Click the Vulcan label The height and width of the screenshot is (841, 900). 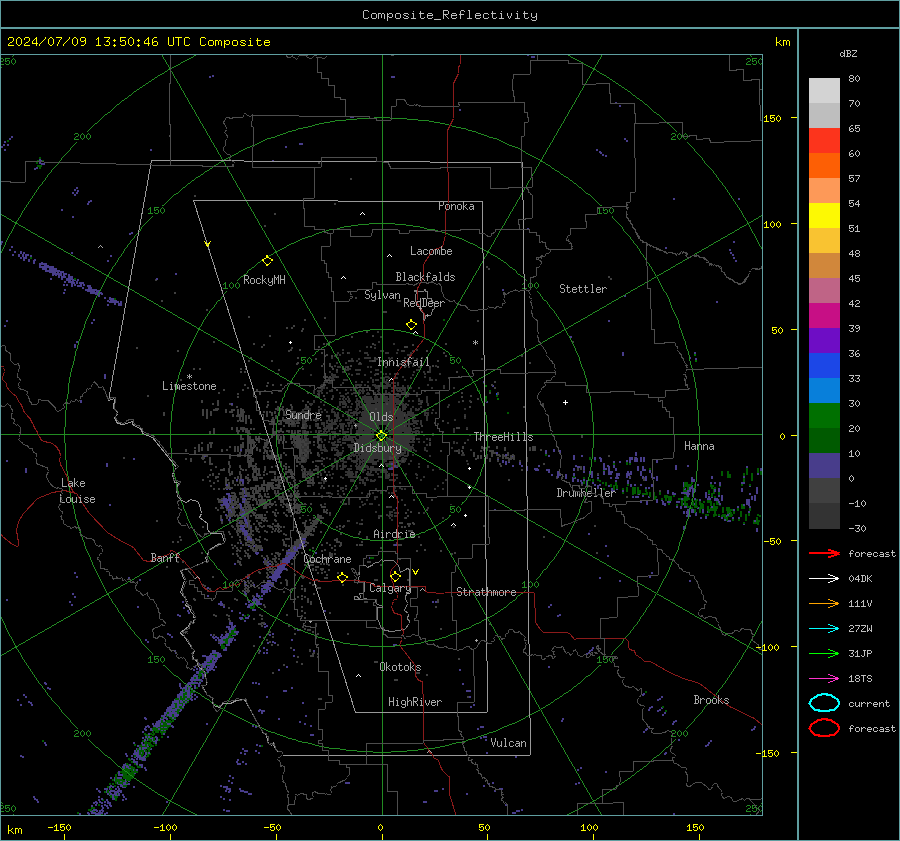[508, 743]
